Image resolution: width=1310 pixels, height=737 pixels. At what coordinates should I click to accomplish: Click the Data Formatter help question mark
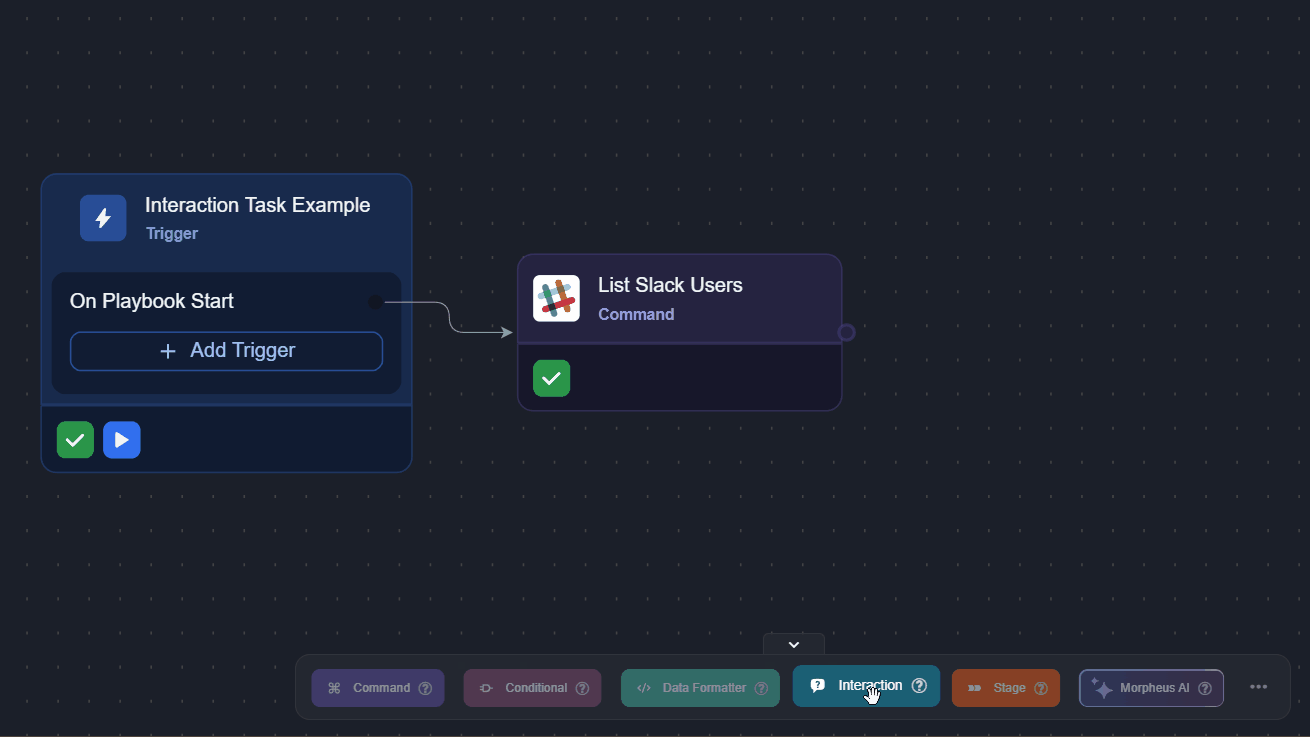click(x=761, y=688)
